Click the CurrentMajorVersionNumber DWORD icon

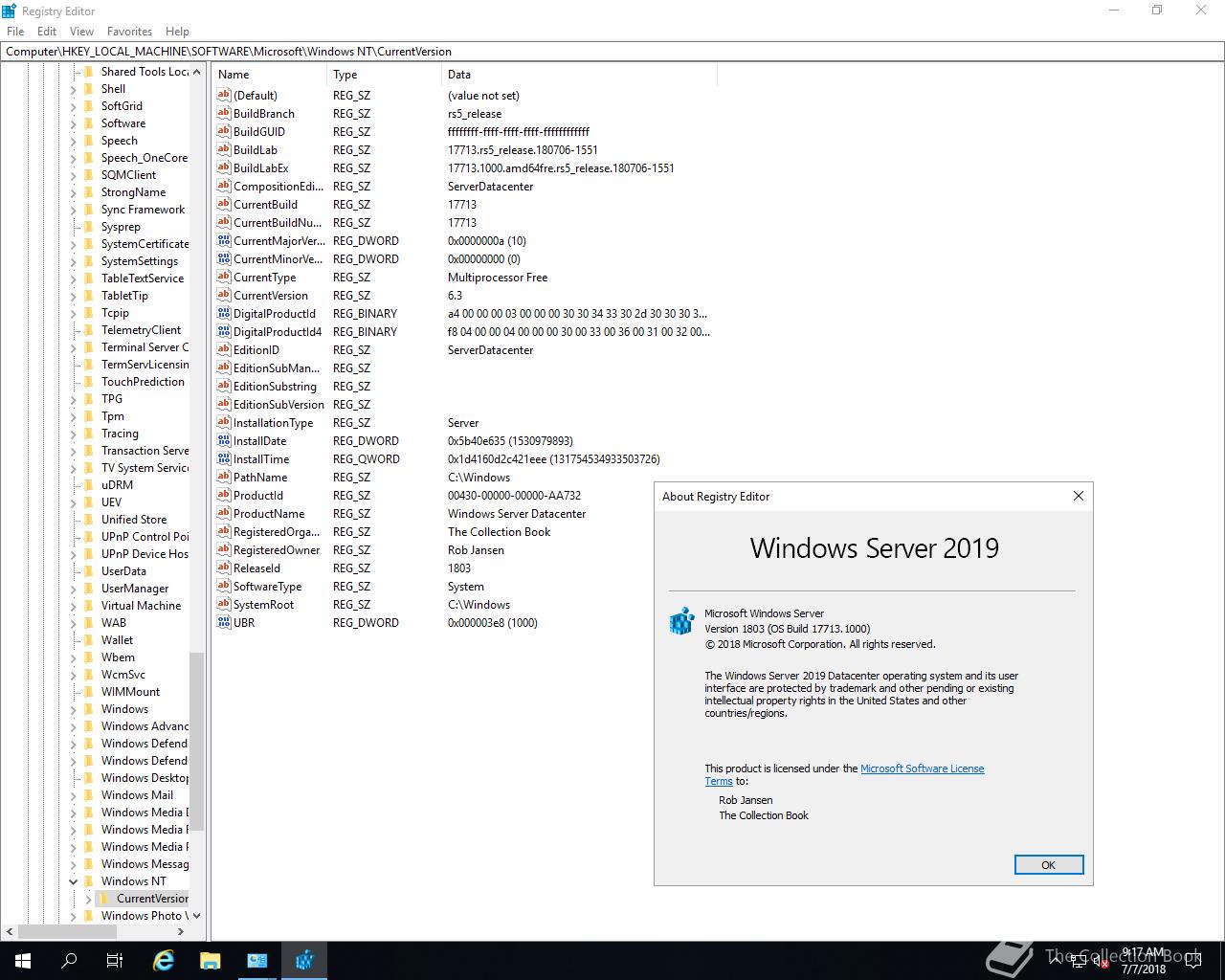click(224, 240)
